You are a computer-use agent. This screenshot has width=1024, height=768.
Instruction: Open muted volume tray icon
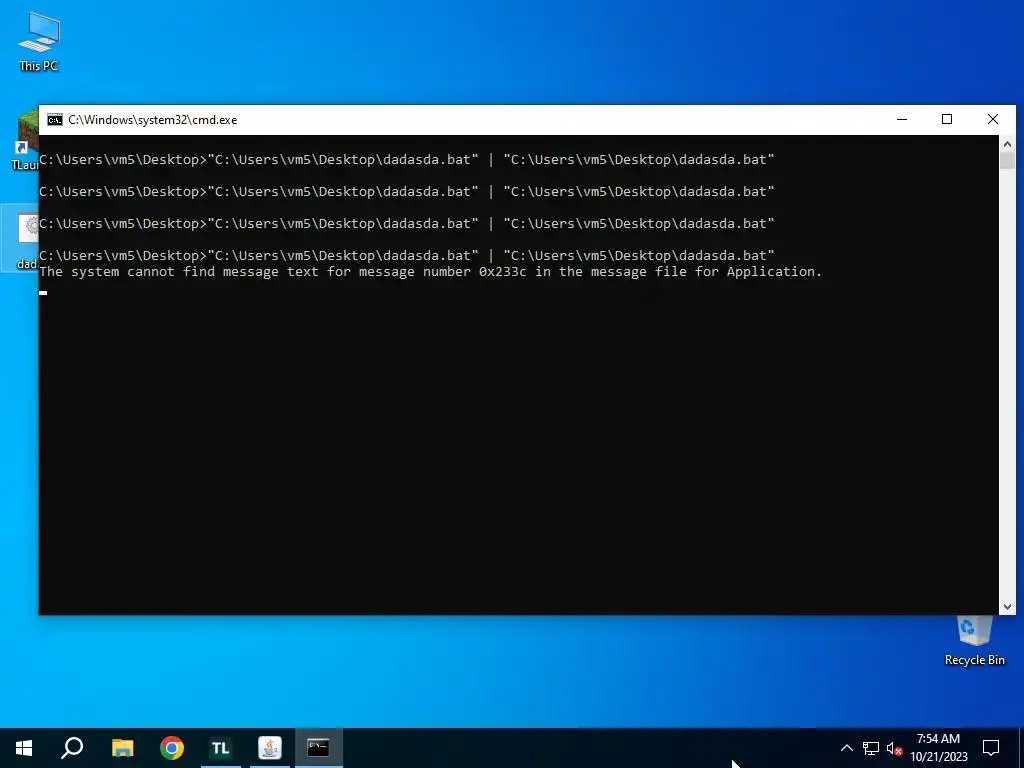pos(894,748)
